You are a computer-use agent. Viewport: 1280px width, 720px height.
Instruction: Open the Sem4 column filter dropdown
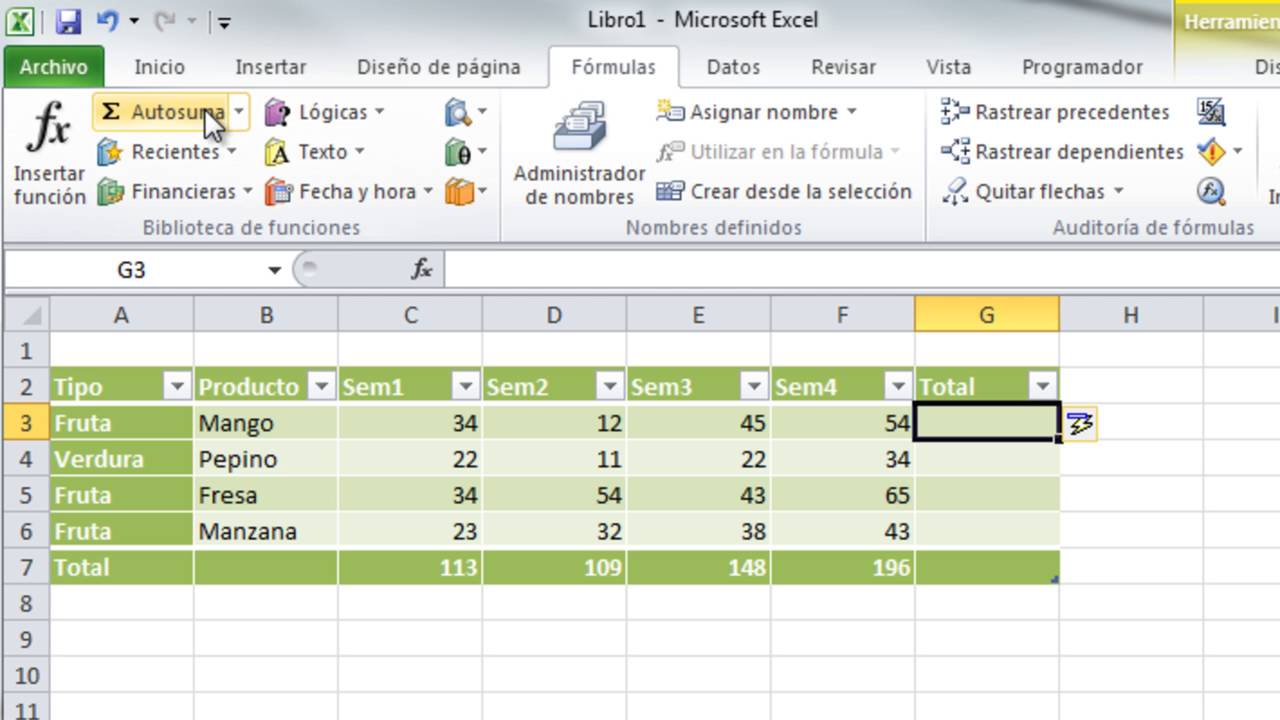point(898,387)
